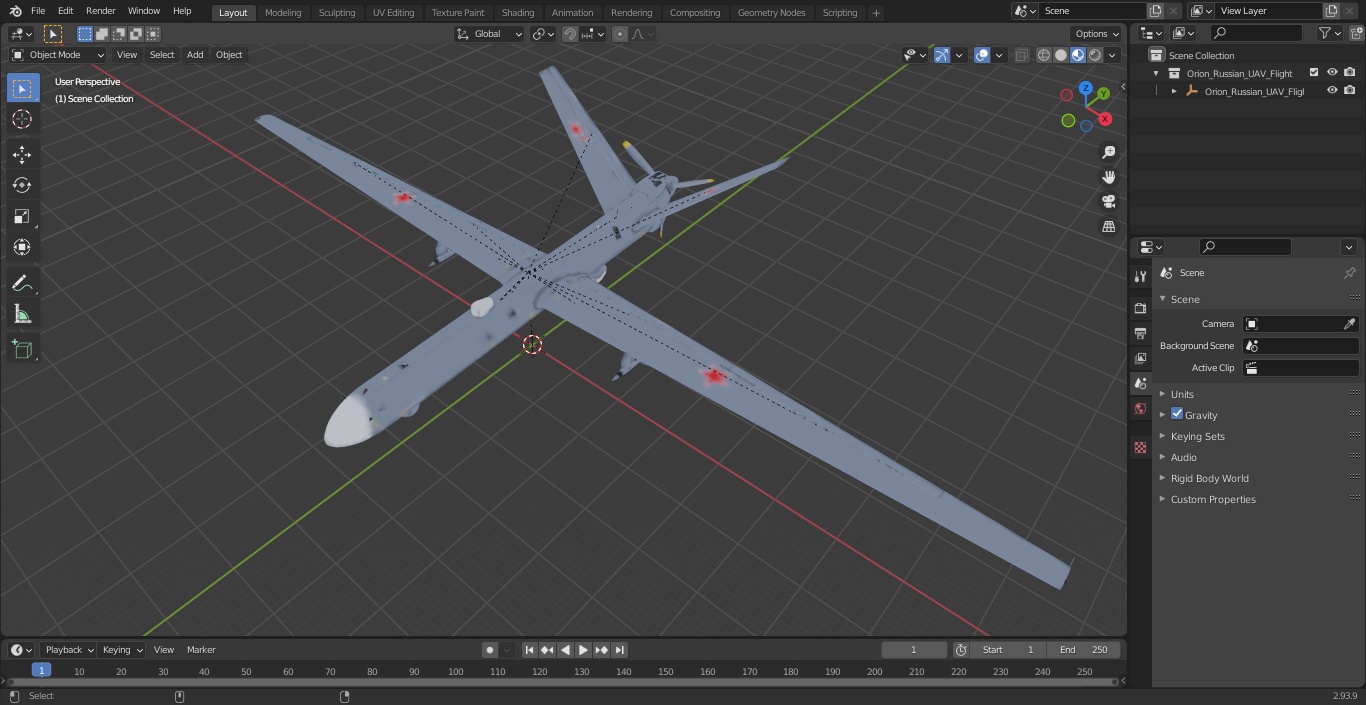
Task: Click the pan view hand icon
Action: (1108, 177)
